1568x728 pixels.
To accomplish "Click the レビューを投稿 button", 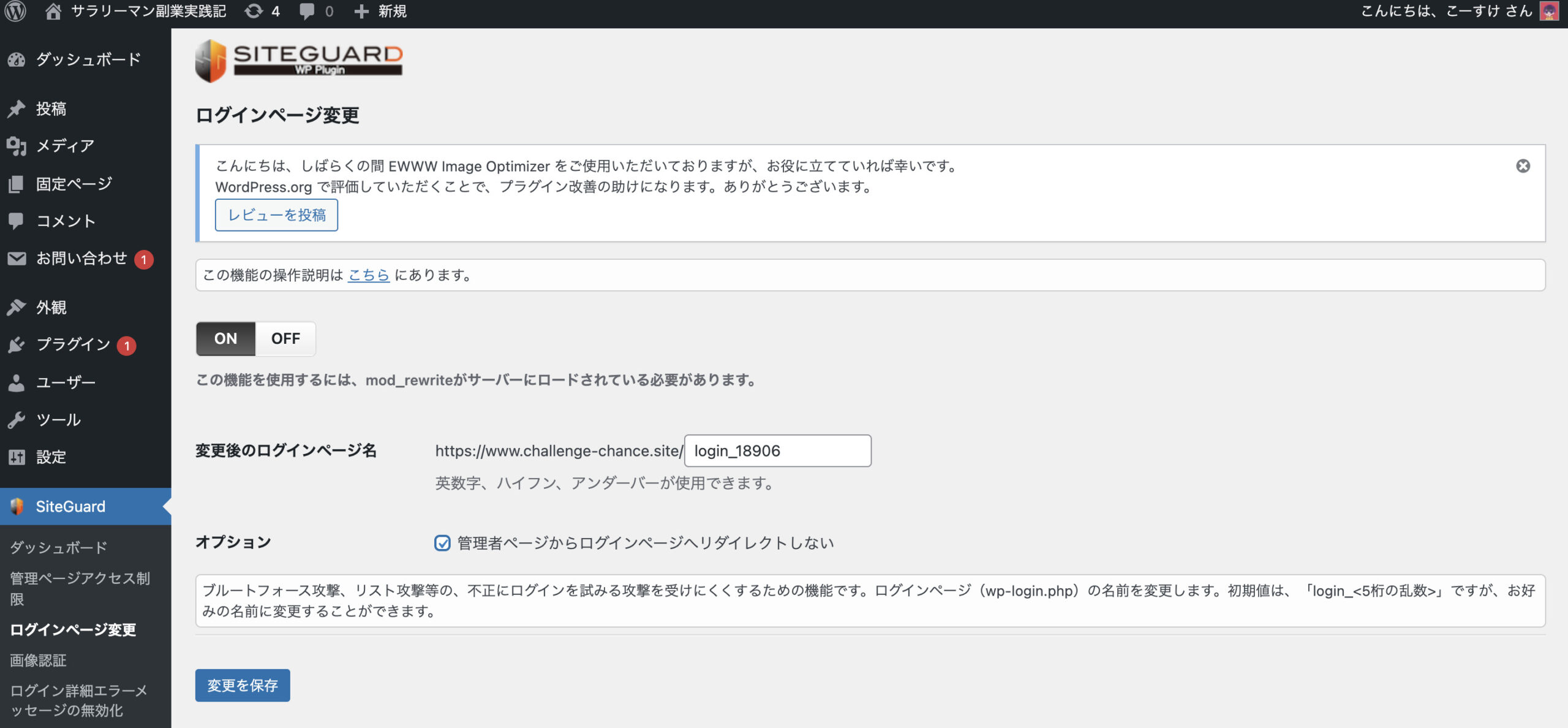I will pos(276,215).
